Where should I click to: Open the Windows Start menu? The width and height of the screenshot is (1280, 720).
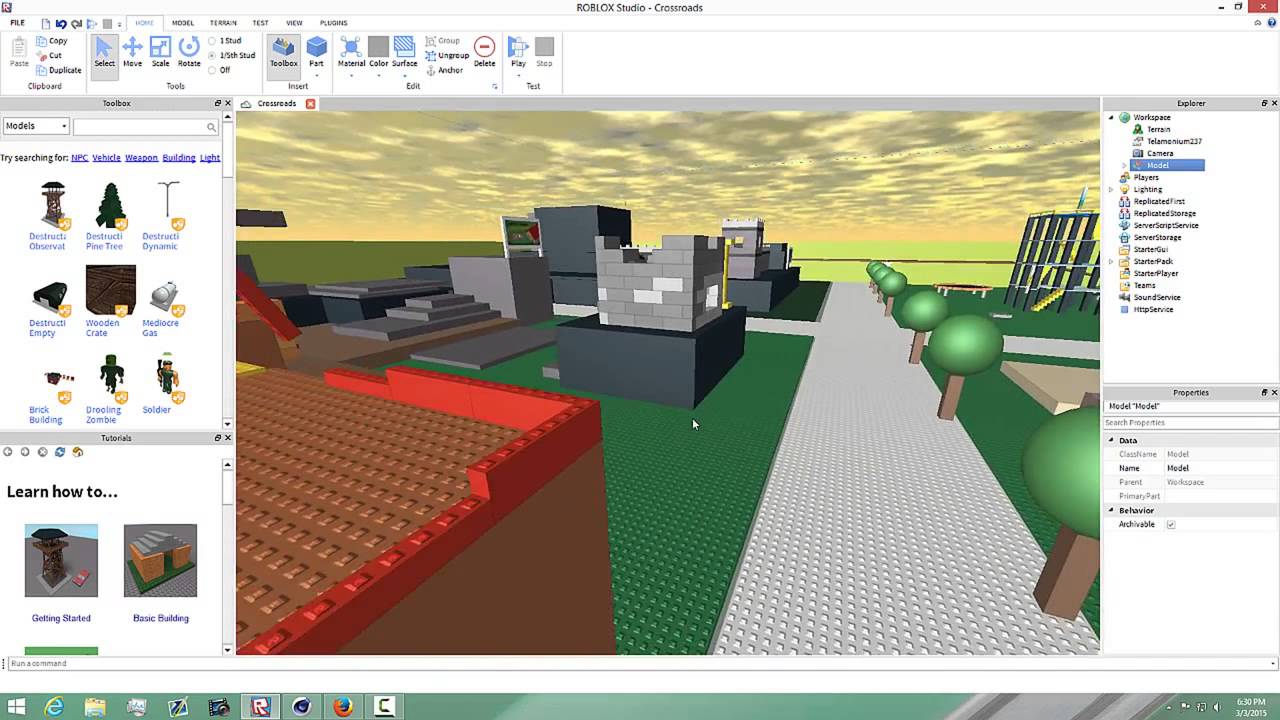click(16, 707)
